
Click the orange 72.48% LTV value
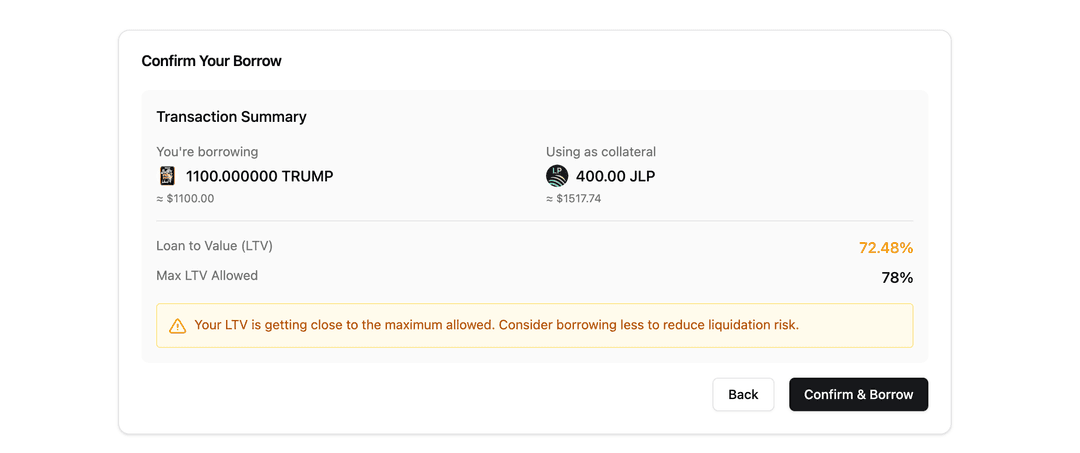coord(885,248)
